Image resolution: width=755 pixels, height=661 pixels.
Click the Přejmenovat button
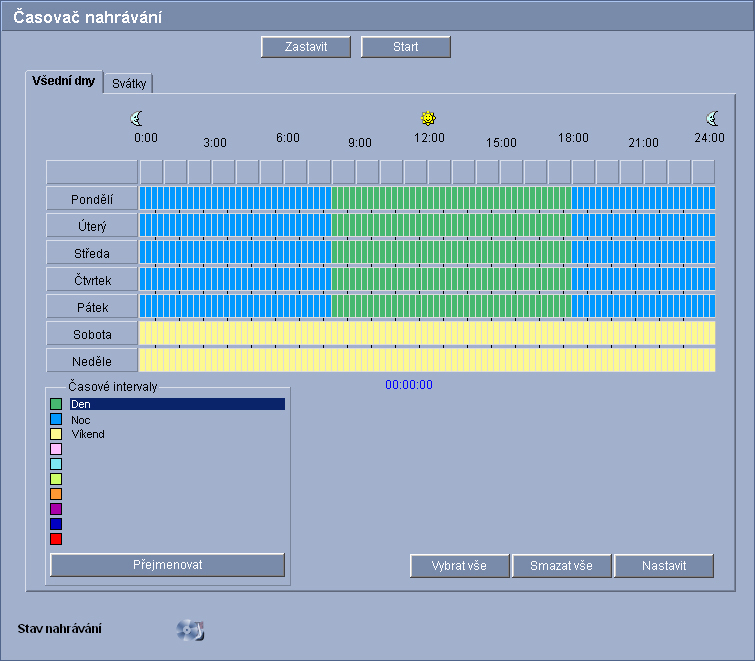click(x=168, y=565)
